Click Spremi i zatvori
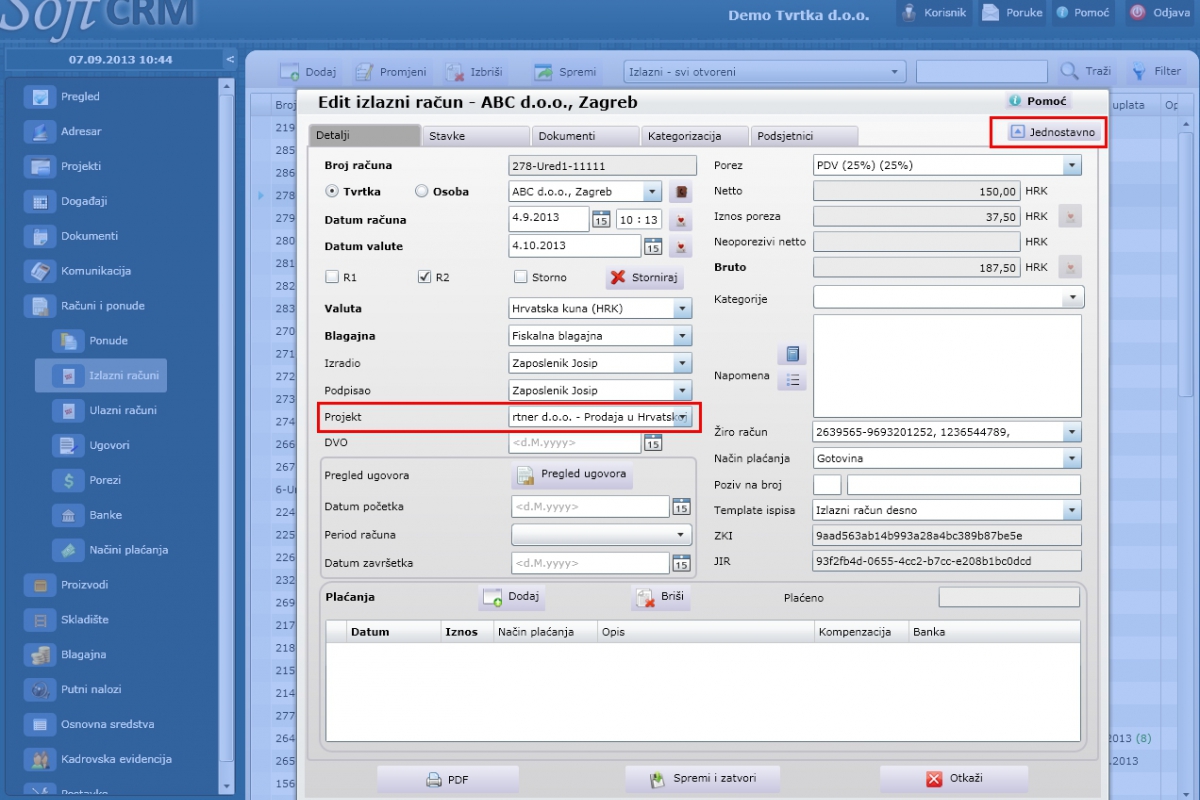 pyautogui.click(x=702, y=779)
